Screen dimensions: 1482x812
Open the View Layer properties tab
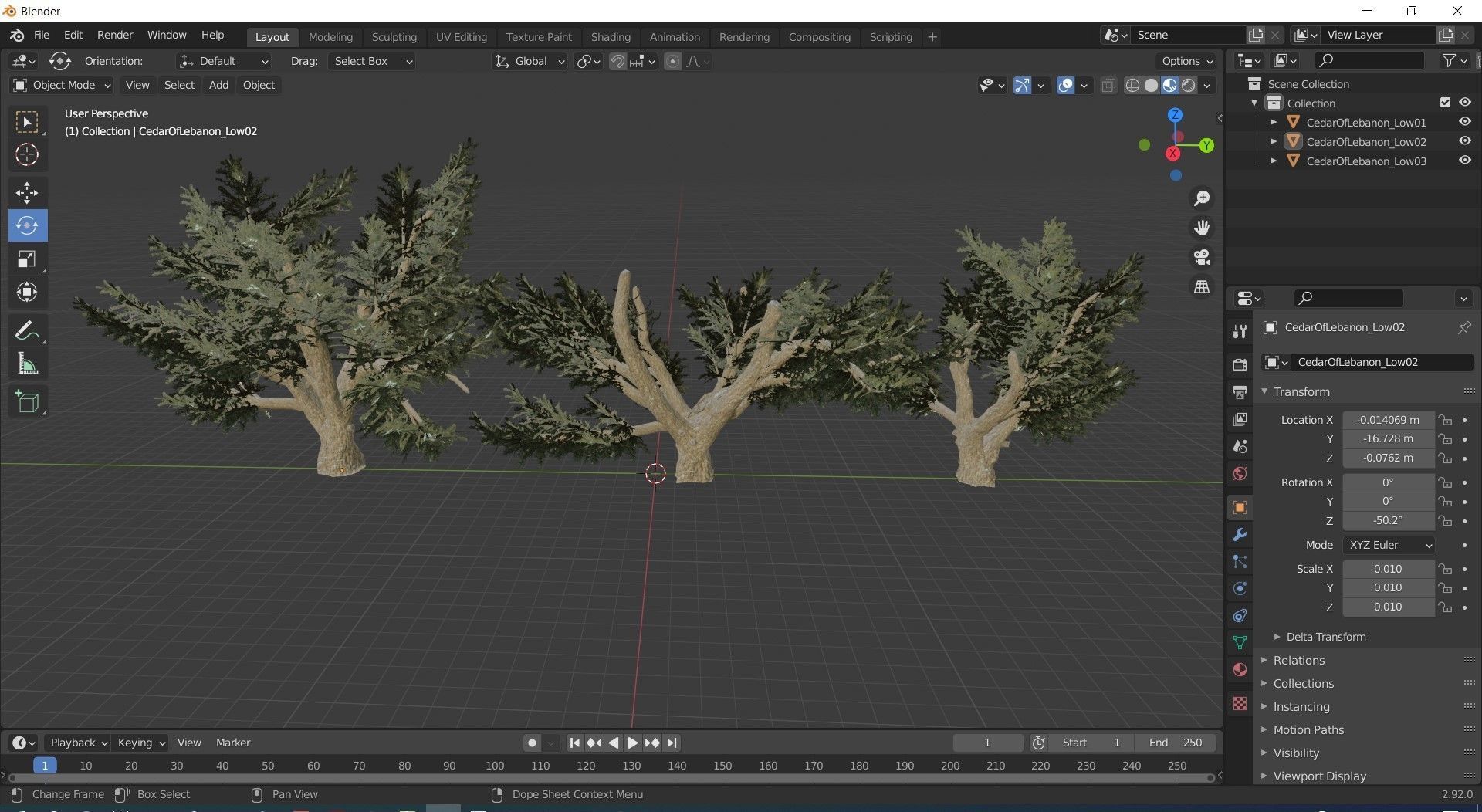click(x=1240, y=419)
